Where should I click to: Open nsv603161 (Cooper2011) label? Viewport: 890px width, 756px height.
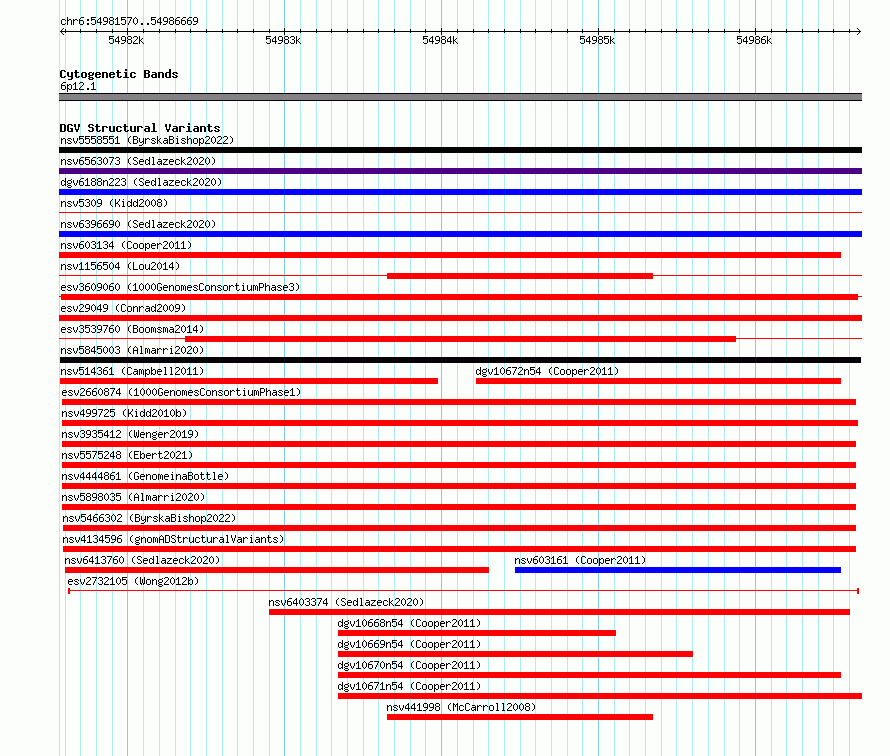coord(580,560)
